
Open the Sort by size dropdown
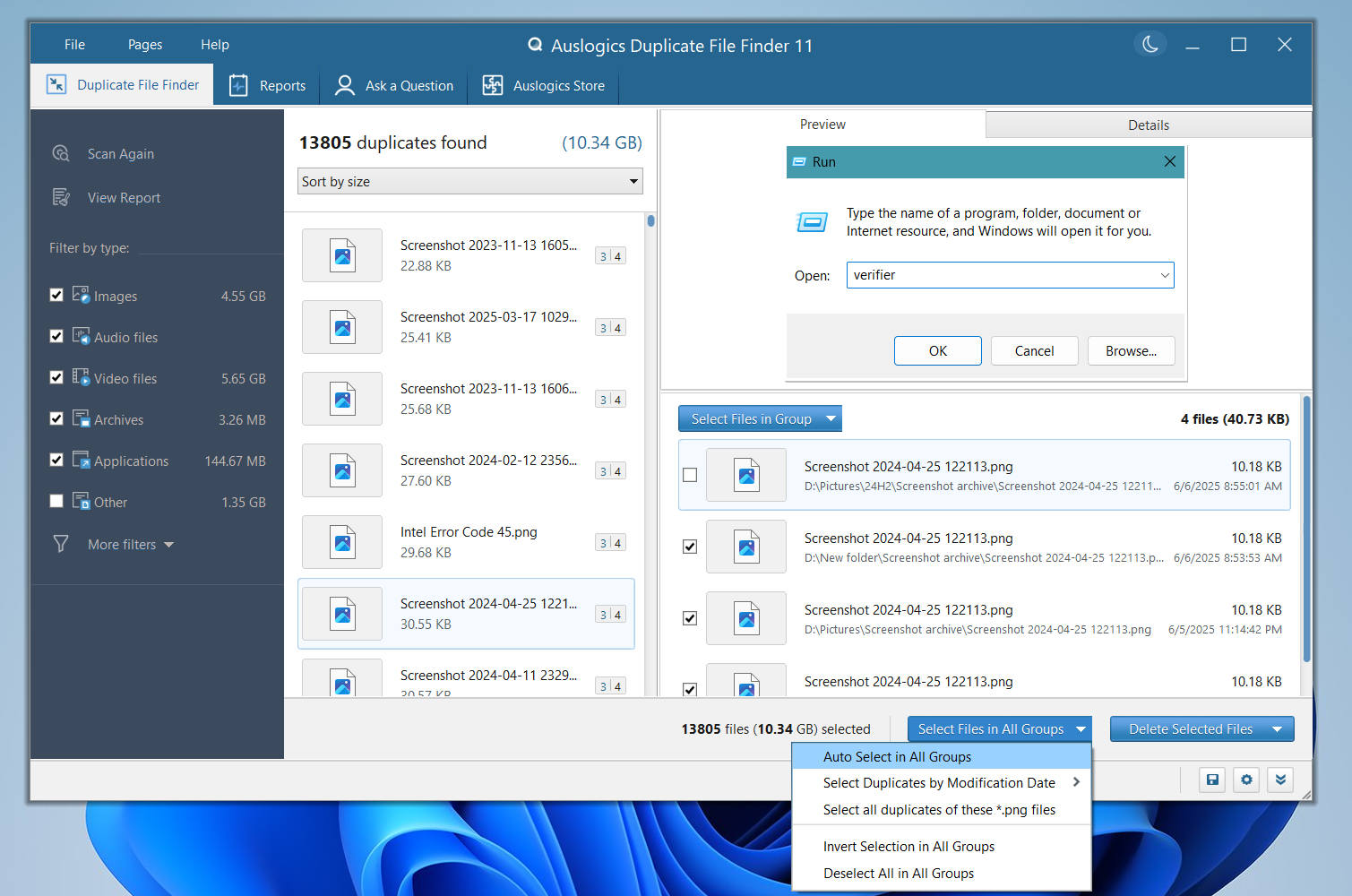pyautogui.click(x=469, y=181)
